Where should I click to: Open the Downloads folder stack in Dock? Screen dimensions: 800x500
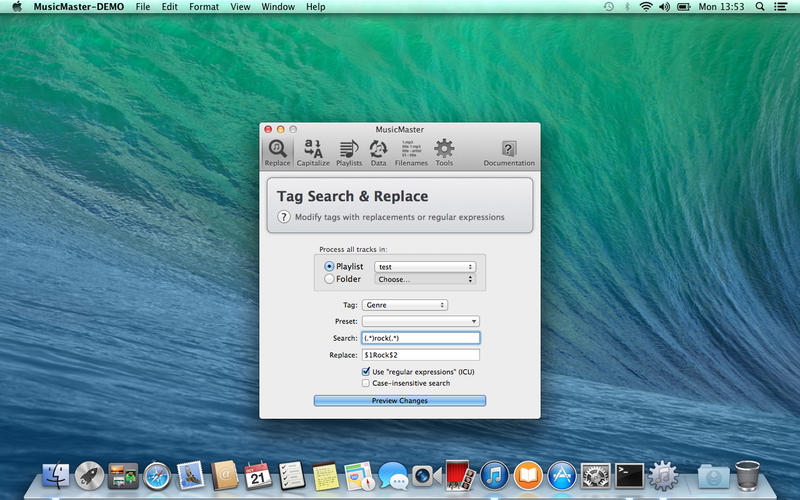(x=713, y=476)
